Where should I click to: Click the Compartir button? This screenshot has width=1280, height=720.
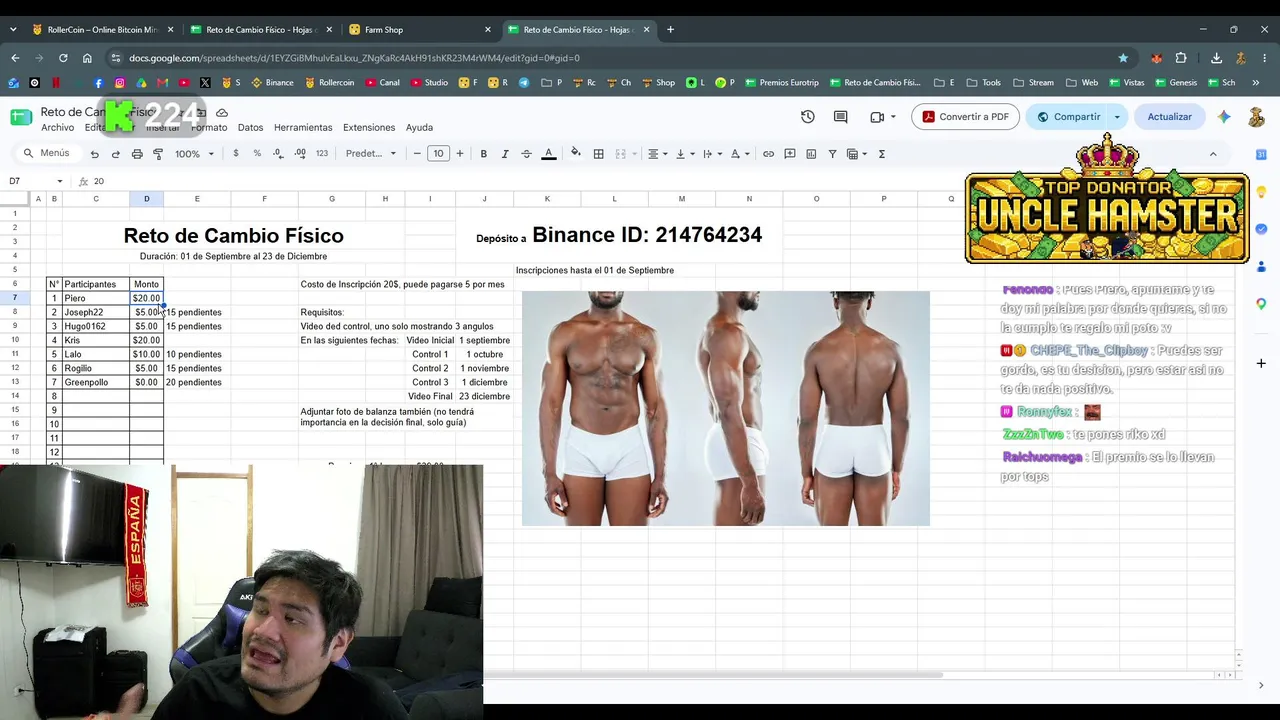[1067, 117]
